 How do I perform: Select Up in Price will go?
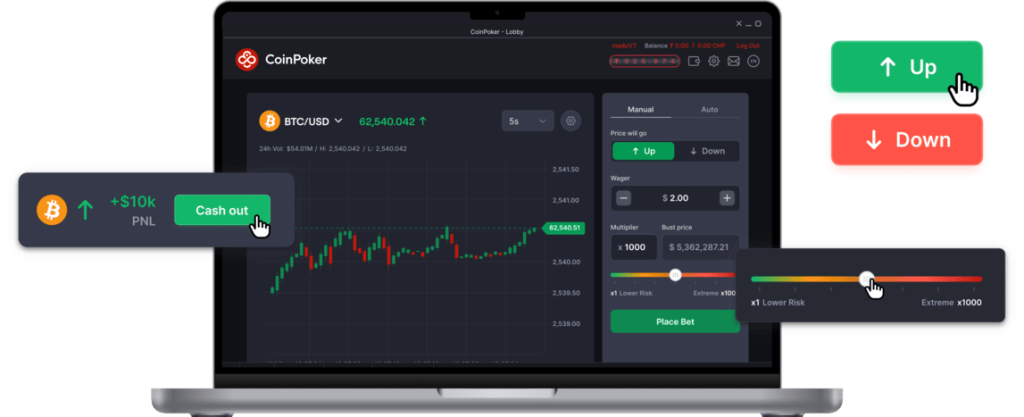[643, 151]
